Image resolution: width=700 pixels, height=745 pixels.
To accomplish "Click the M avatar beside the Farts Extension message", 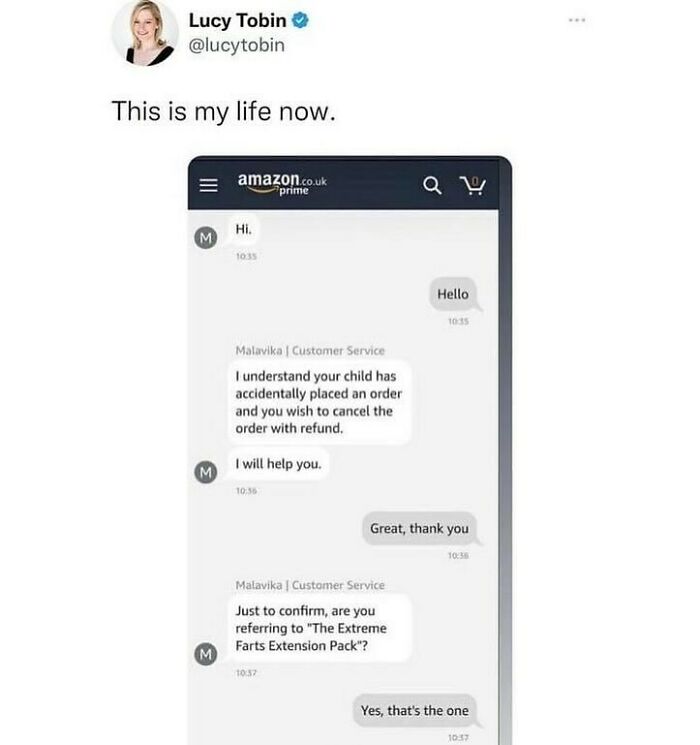I will point(206,654).
